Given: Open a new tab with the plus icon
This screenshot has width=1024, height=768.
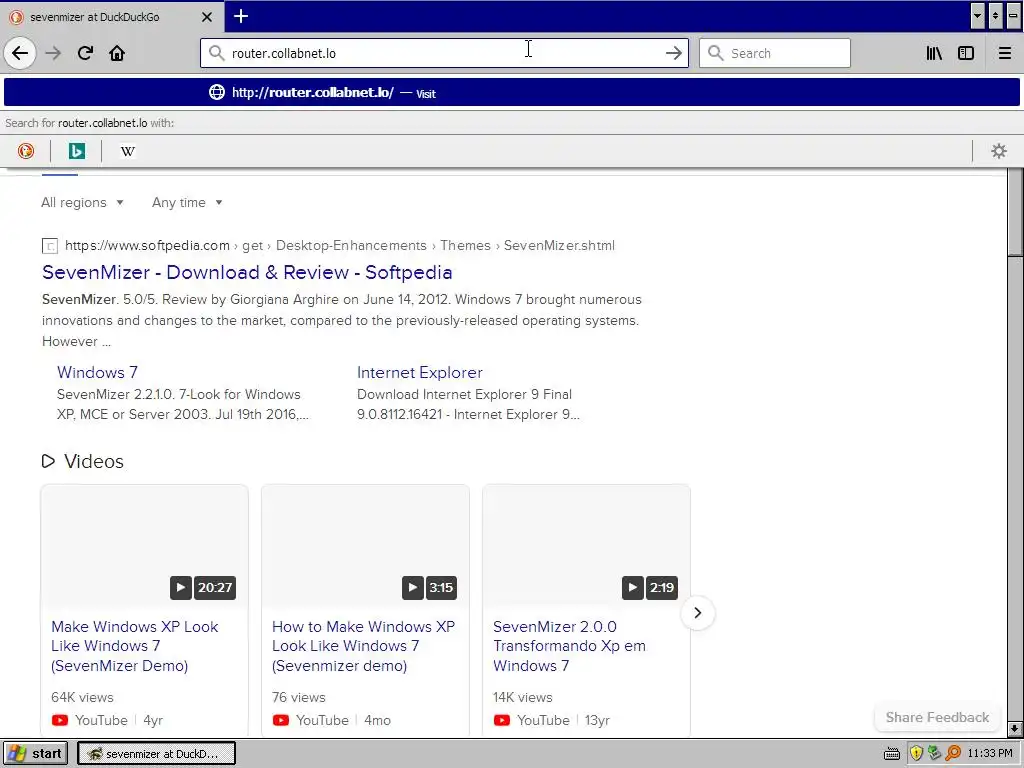Looking at the screenshot, I should (241, 16).
